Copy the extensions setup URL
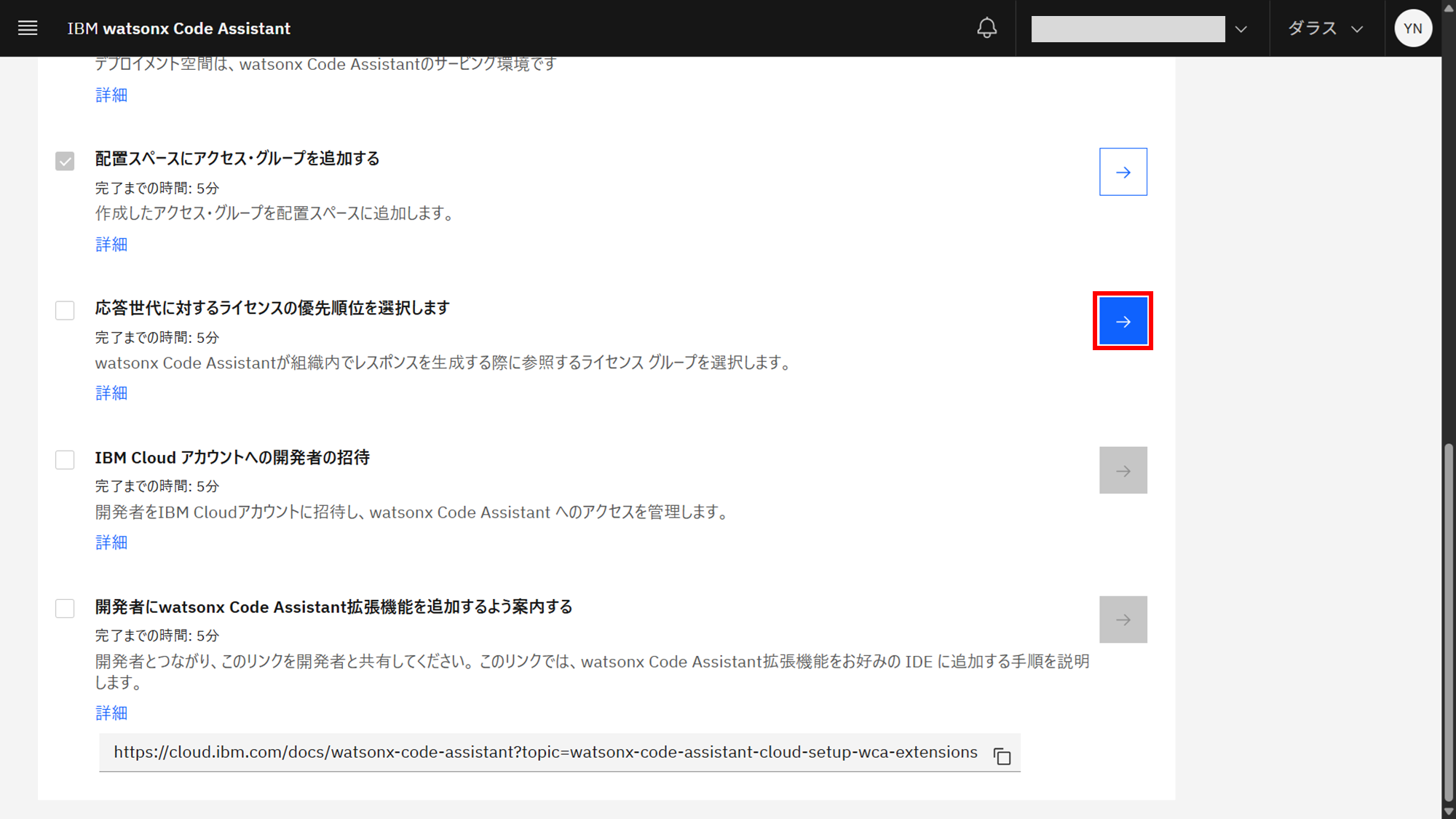The image size is (1456, 819). pos(1002,756)
